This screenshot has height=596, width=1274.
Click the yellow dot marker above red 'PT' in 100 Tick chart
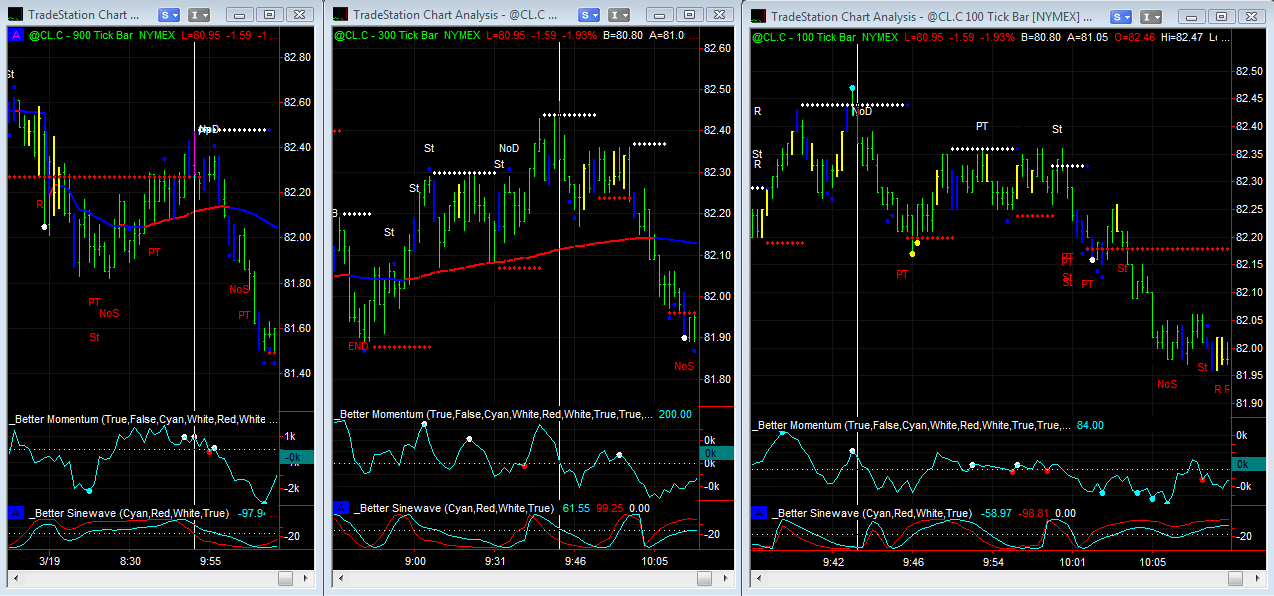coord(914,253)
